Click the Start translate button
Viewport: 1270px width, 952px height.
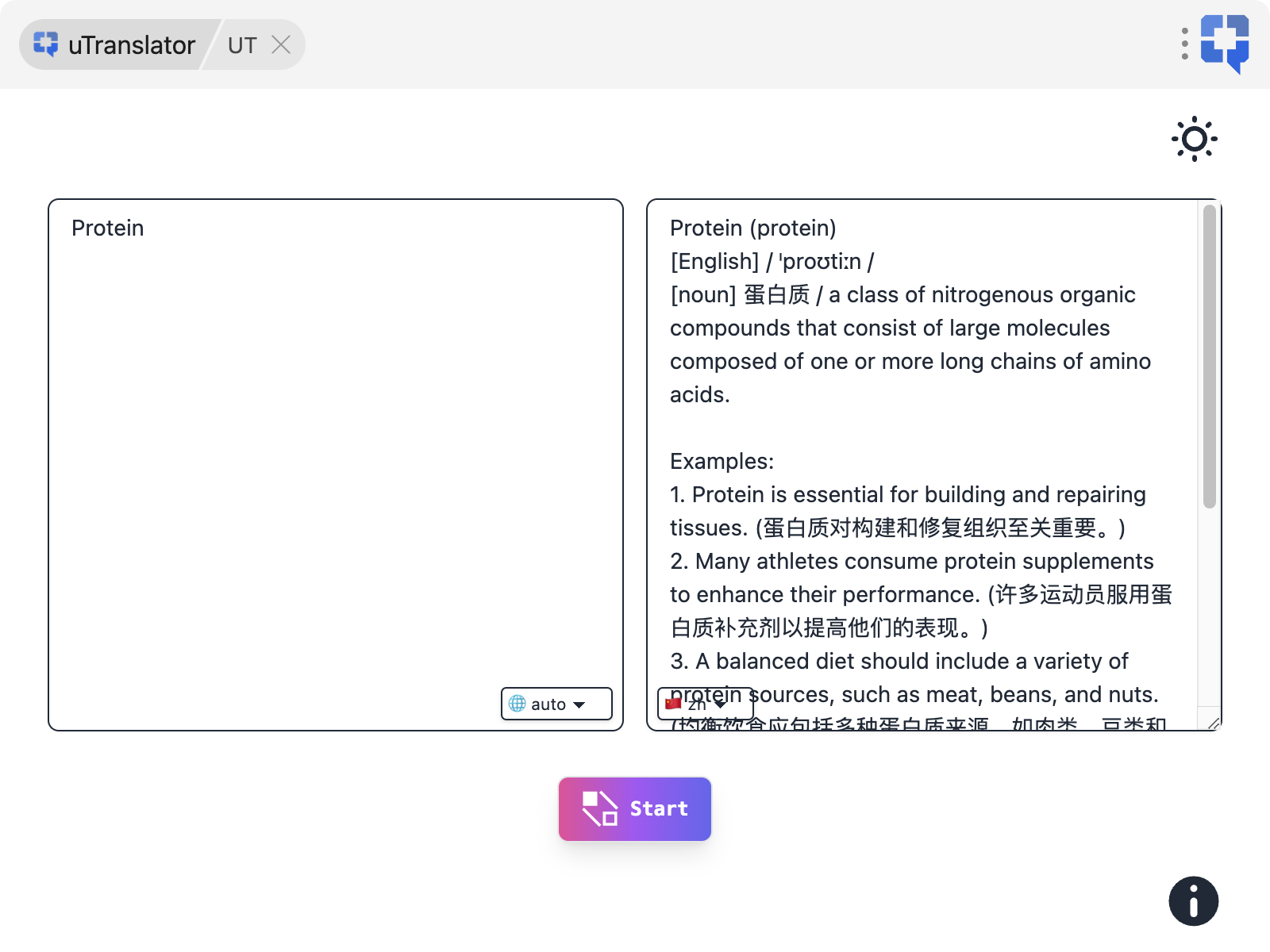click(x=635, y=808)
